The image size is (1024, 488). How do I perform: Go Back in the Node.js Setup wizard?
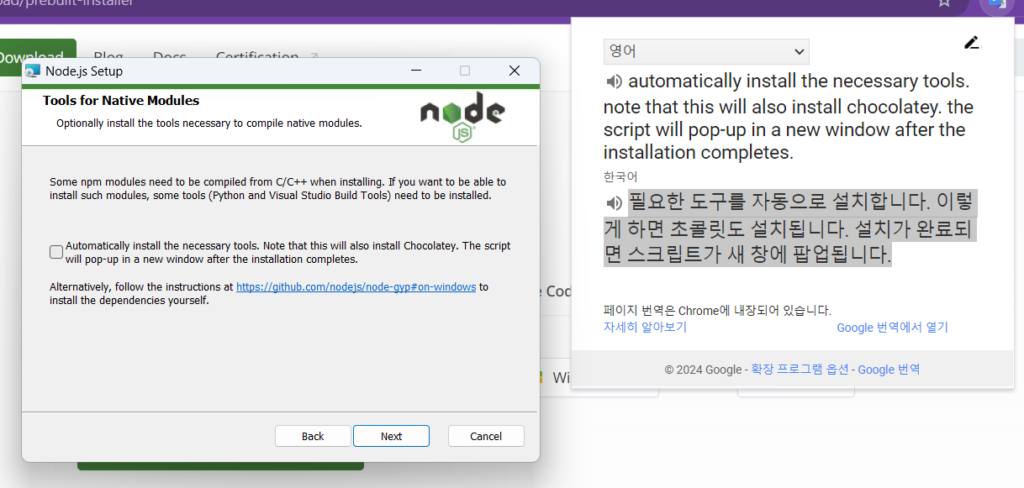point(313,436)
